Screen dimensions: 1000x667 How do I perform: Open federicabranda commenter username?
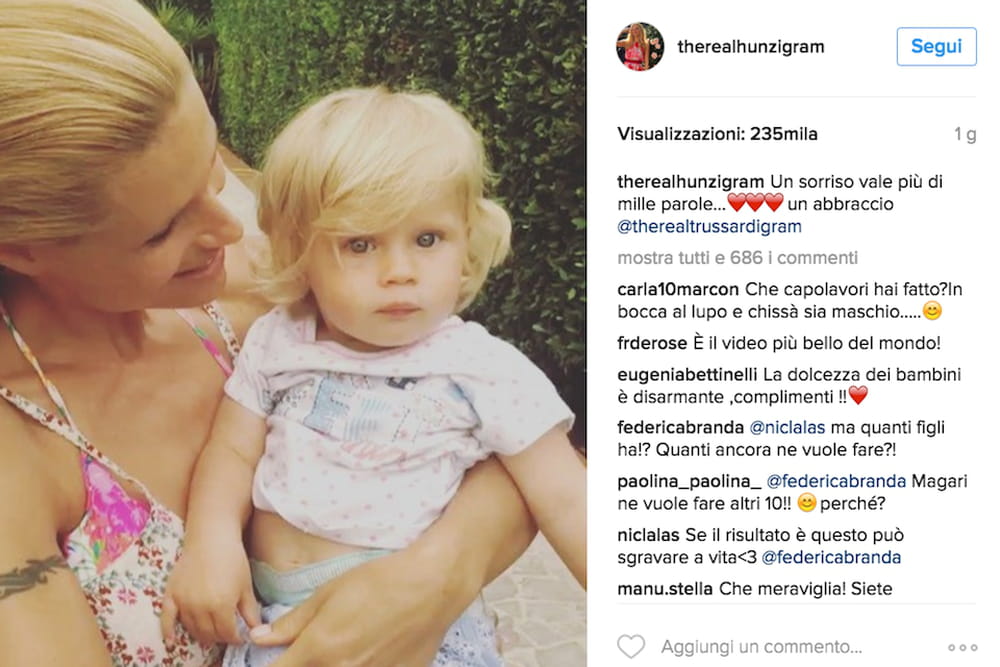[680, 427]
